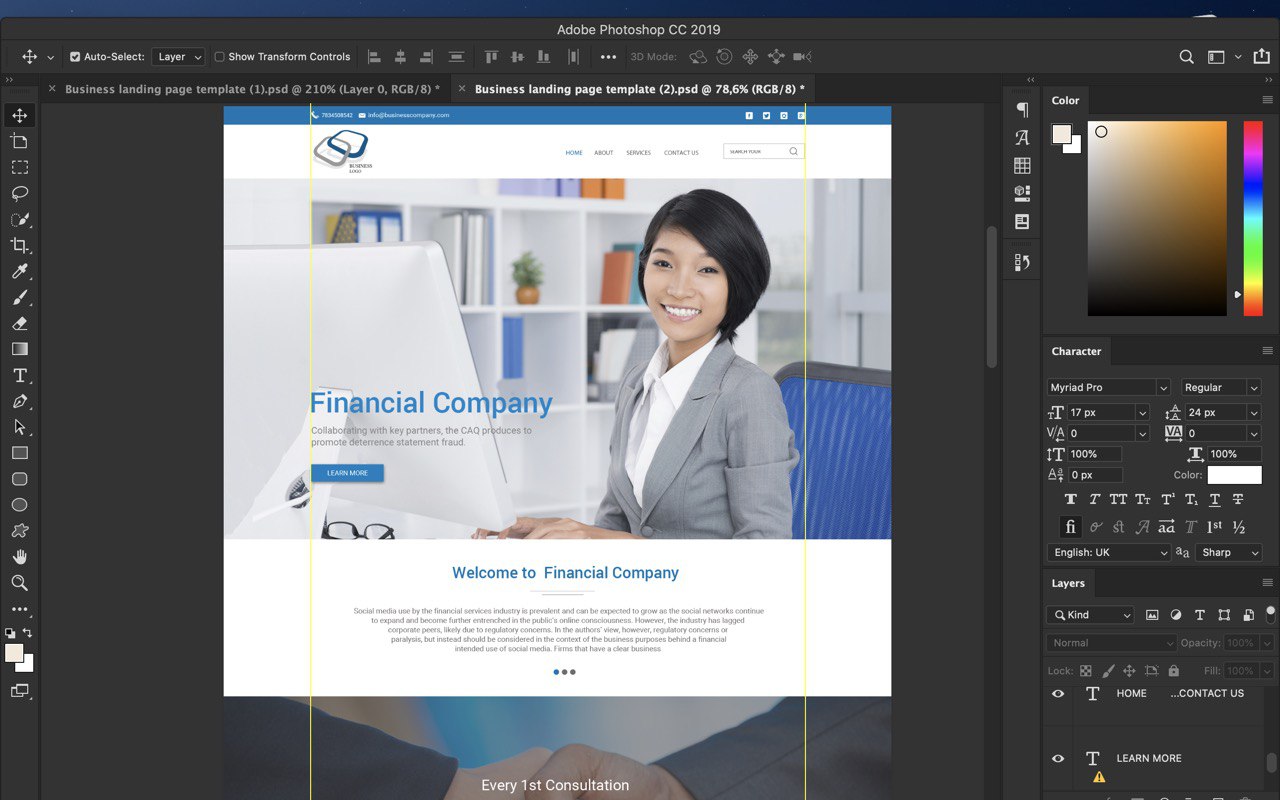1280x800 pixels.
Task: Select the Rectangle shape tool
Action: point(19,454)
